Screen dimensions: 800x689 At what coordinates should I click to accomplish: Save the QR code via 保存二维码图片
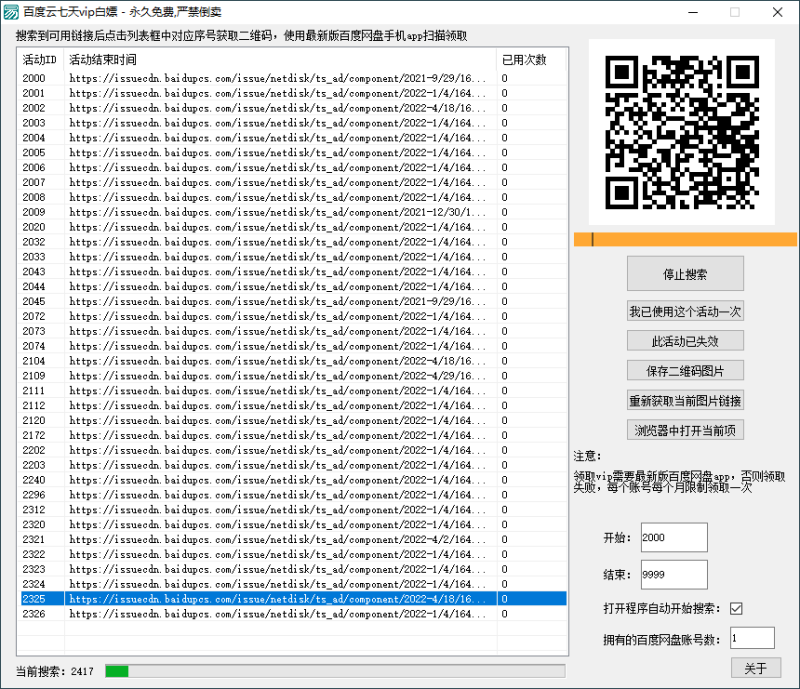click(x=684, y=373)
